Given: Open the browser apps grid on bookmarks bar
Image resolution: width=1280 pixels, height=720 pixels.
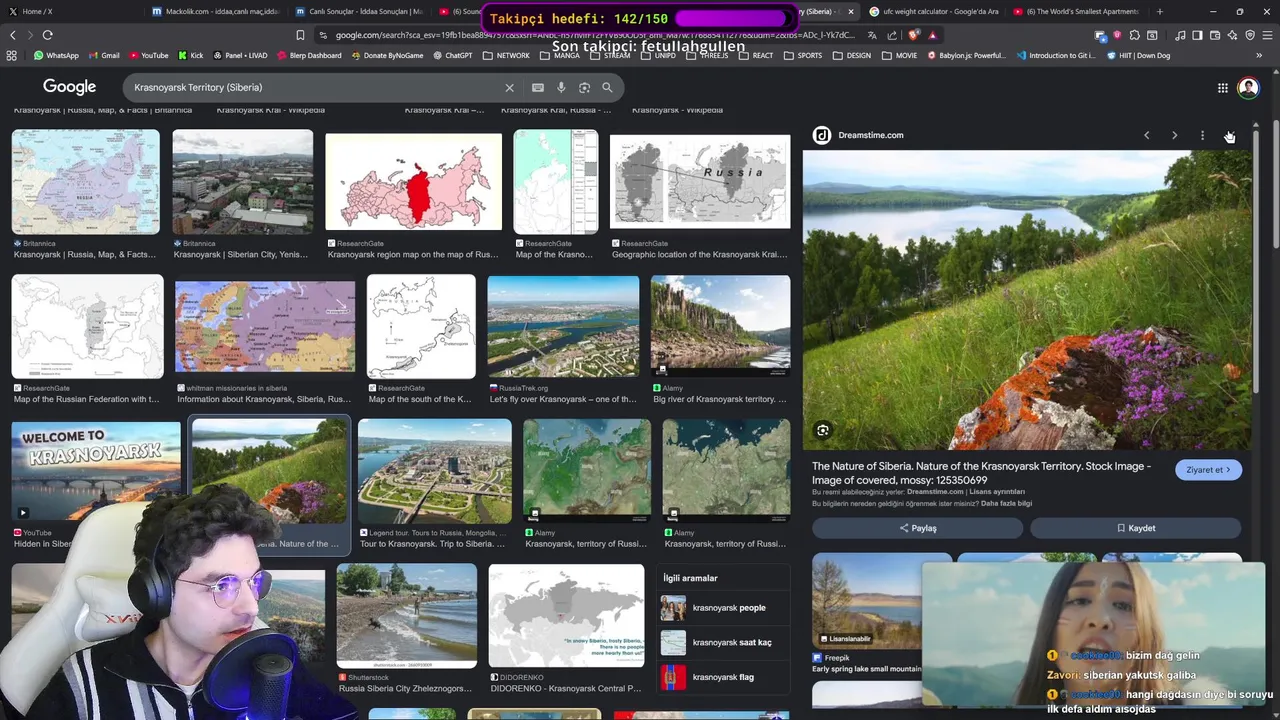Looking at the screenshot, I should (12, 56).
